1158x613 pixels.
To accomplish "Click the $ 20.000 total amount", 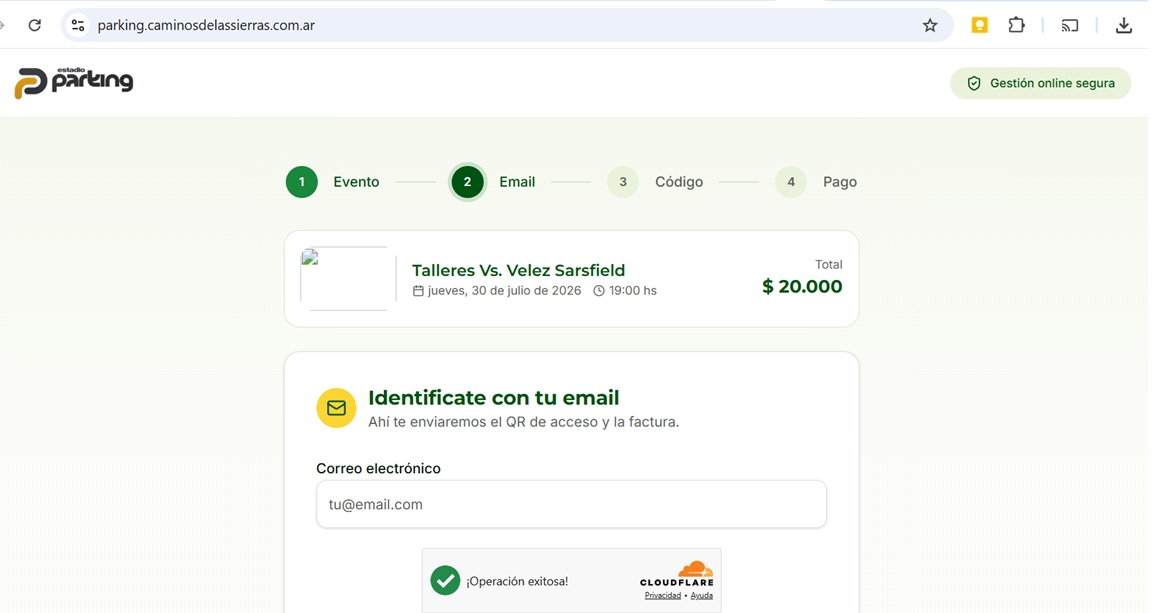I will (802, 287).
